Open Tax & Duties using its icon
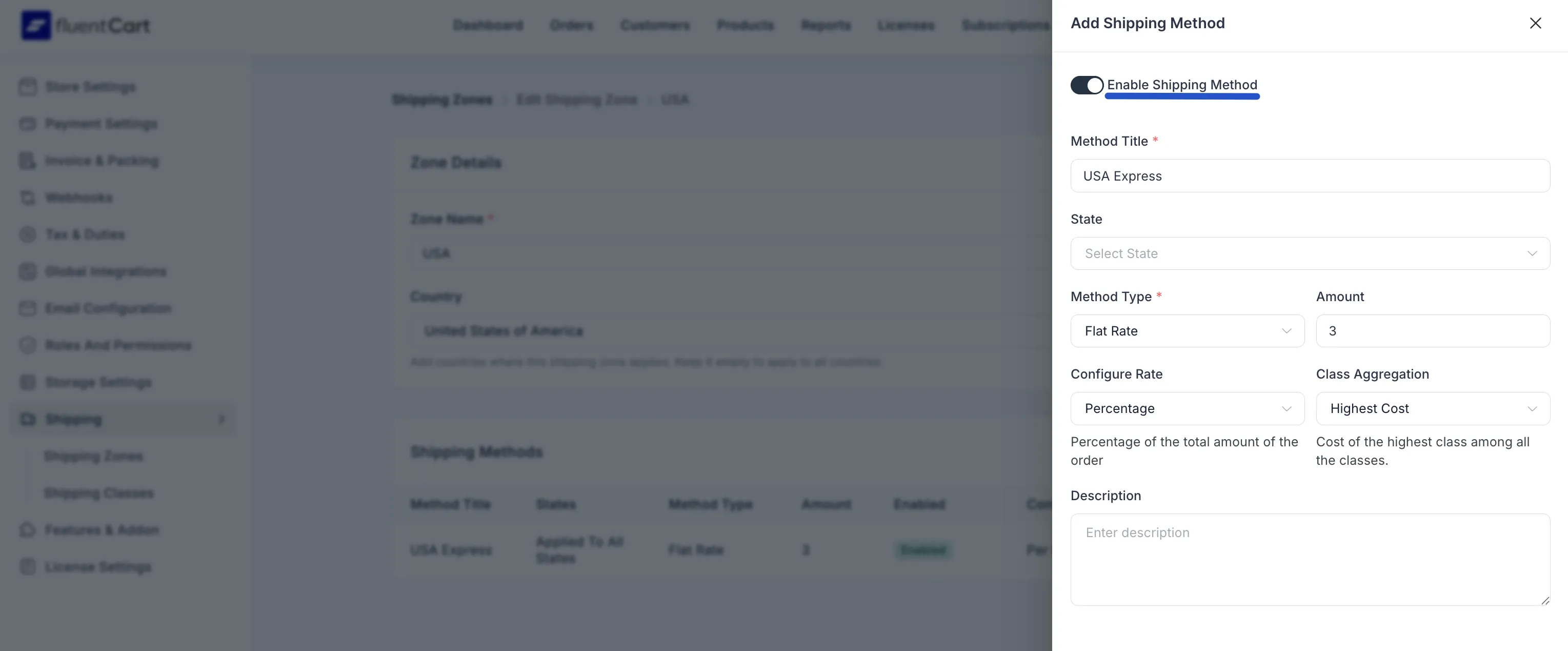The height and width of the screenshot is (651, 1568). 27,234
